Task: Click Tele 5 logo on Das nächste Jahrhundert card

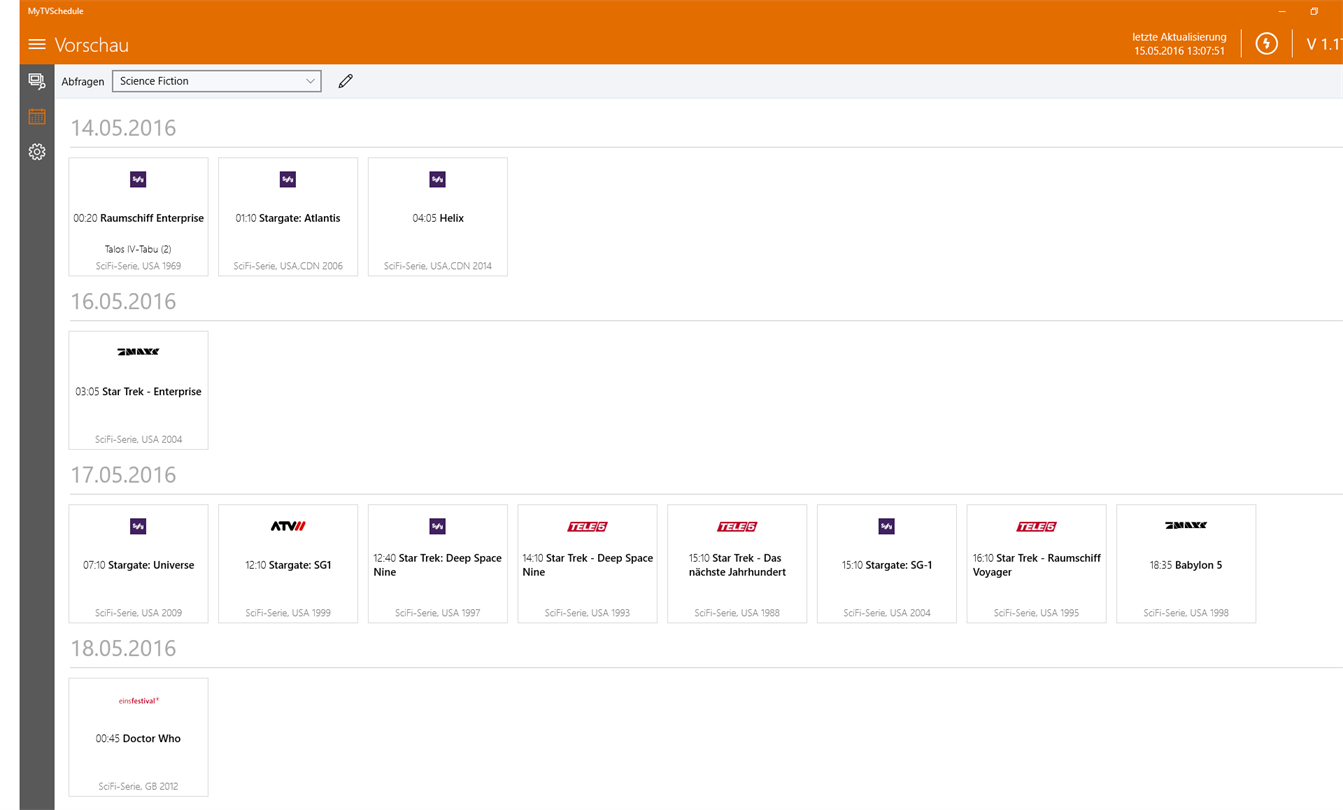Action: click(737, 526)
